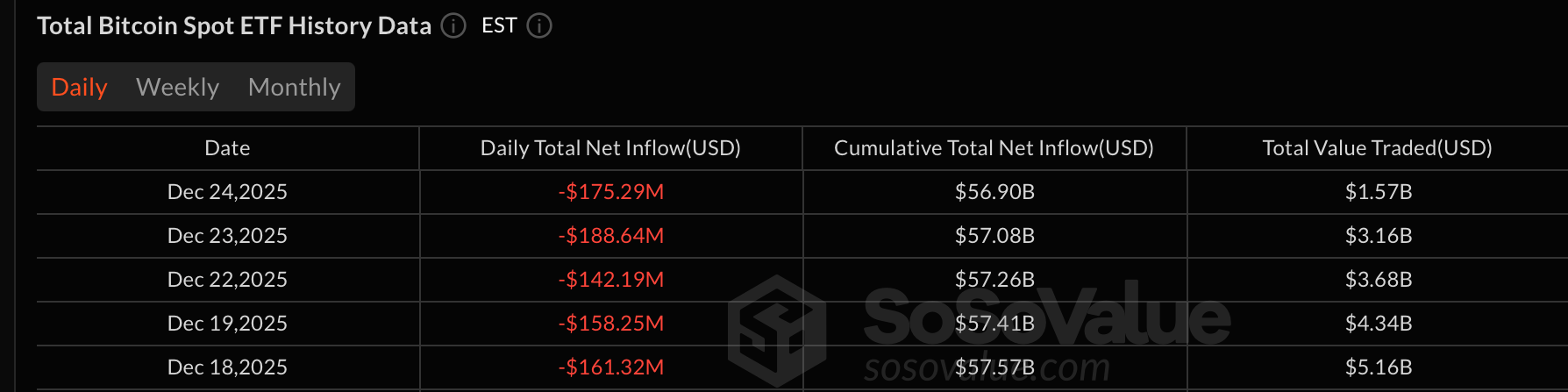This screenshot has width=1568, height=392.
Task: Switch to the Daily tab
Action: tap(79, 87)
